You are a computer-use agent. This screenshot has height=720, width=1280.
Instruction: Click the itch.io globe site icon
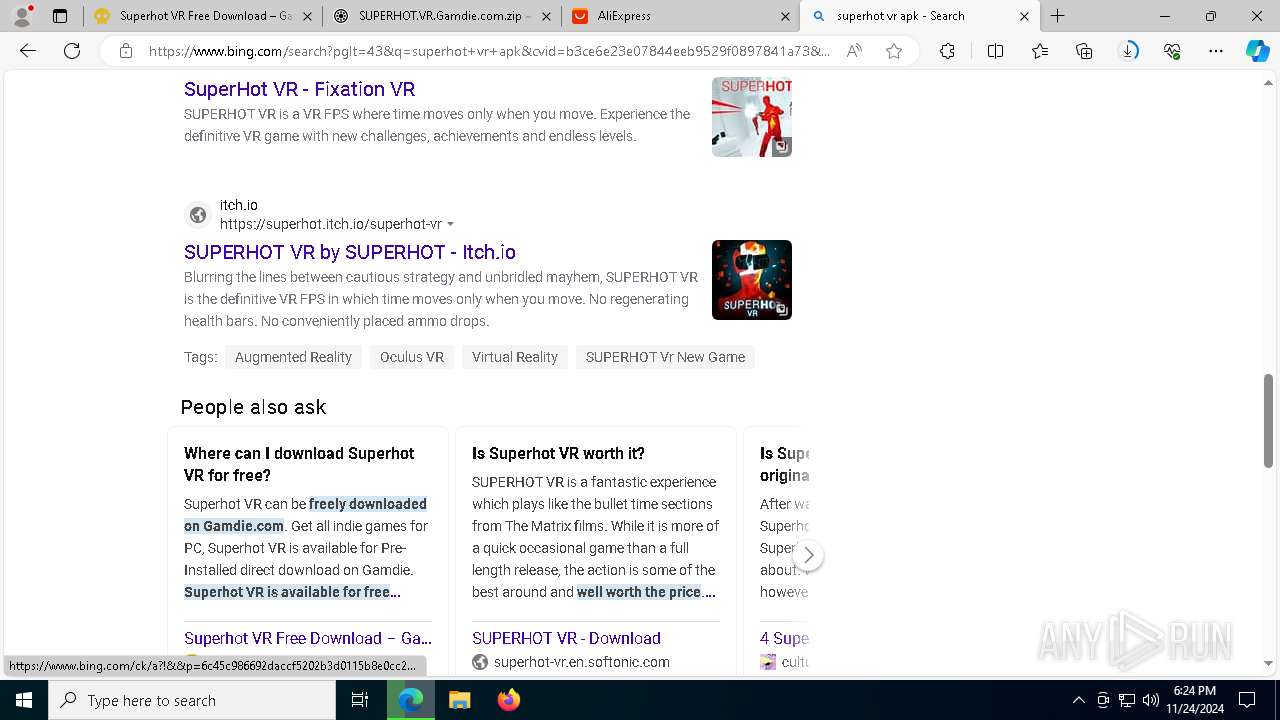(198, 215)
